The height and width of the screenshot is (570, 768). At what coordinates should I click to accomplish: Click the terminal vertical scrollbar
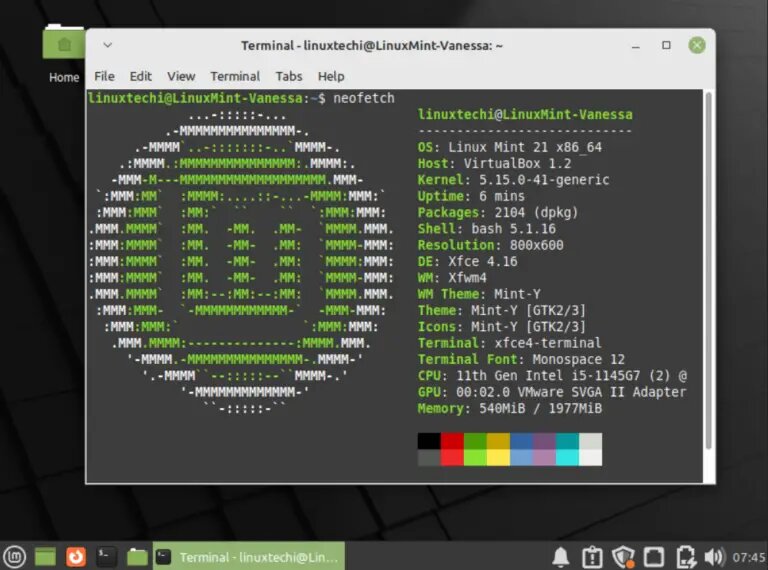pyautogui.click(x=708, y=271)
